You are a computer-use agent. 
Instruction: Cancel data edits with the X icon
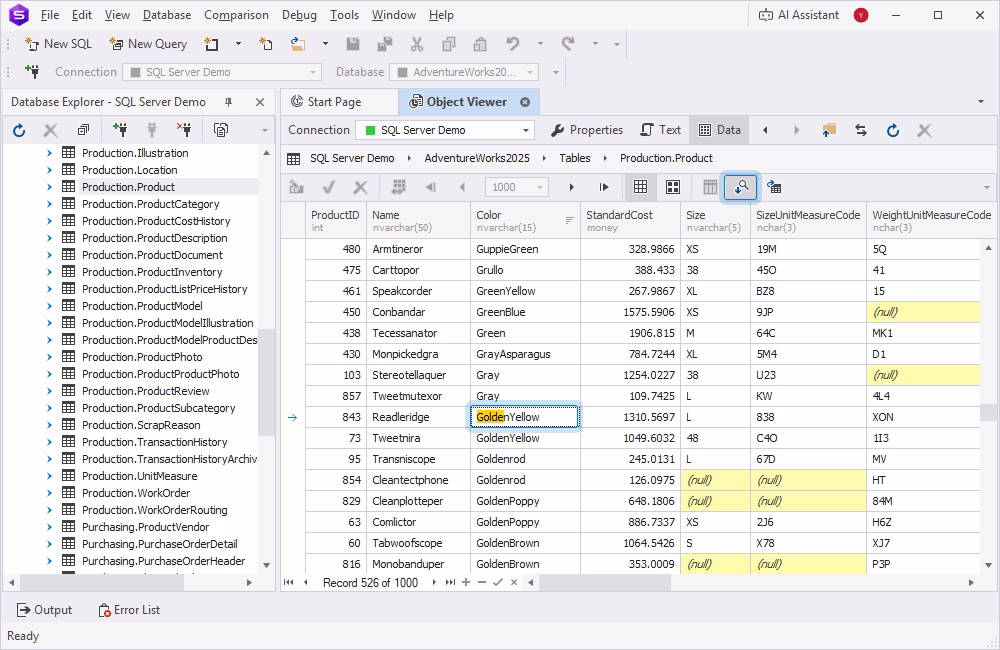click(x=360, y=187)
